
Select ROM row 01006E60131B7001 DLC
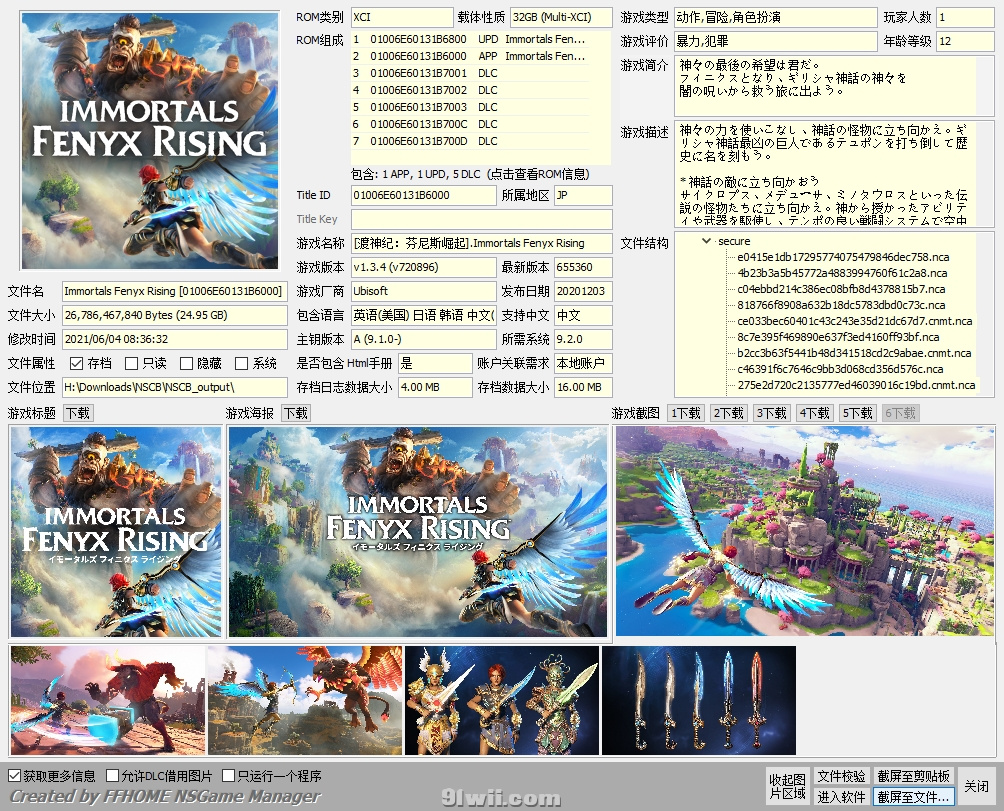(471, 73)
